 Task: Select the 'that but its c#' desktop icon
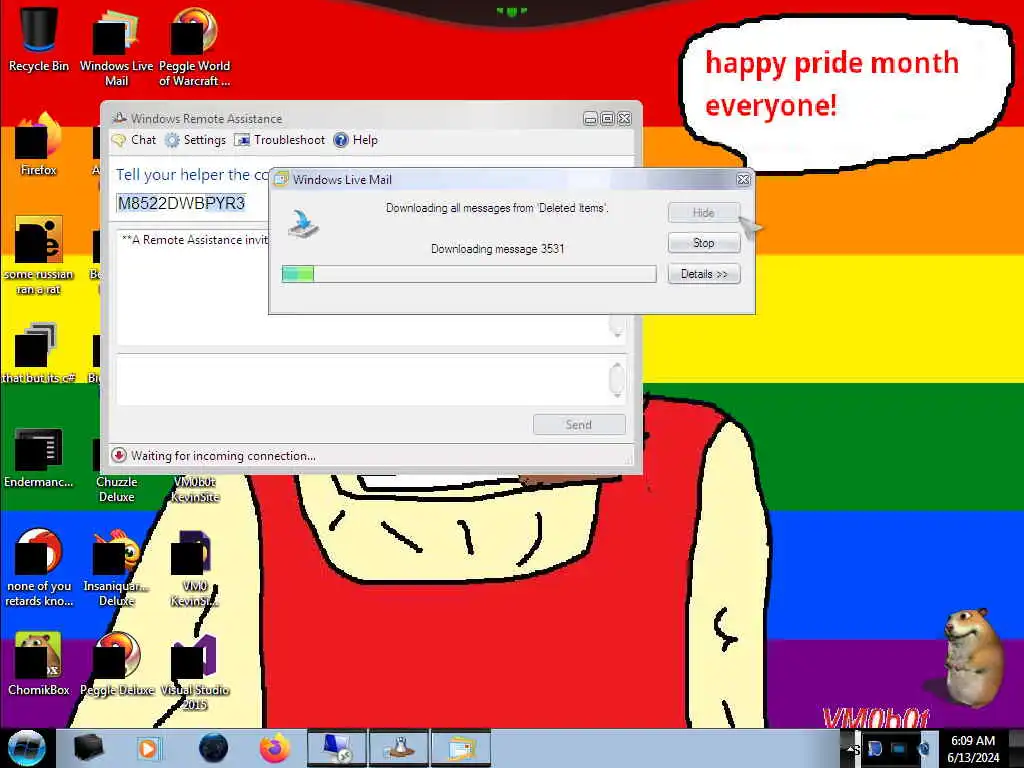coord(39,353)
